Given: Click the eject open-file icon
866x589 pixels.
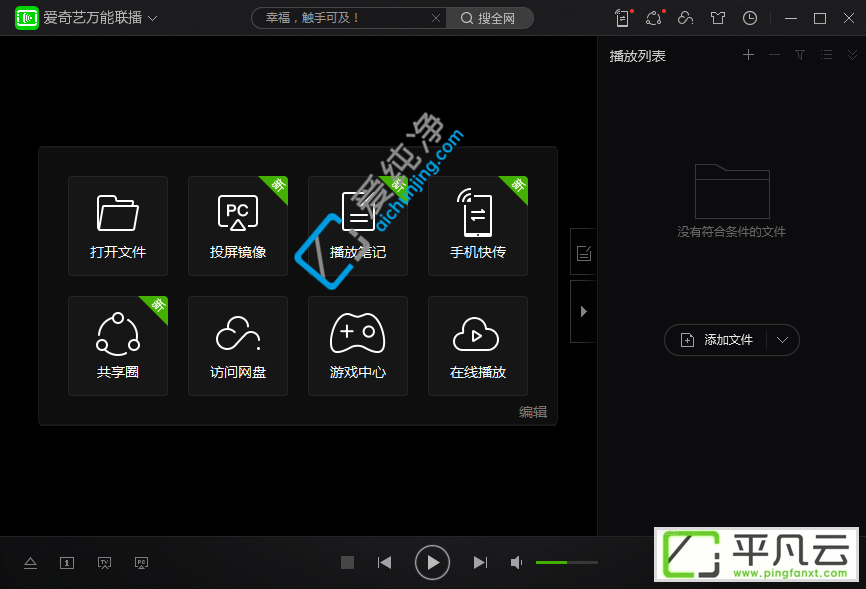Looking at the screenshot, I should [x=30, y=563].
